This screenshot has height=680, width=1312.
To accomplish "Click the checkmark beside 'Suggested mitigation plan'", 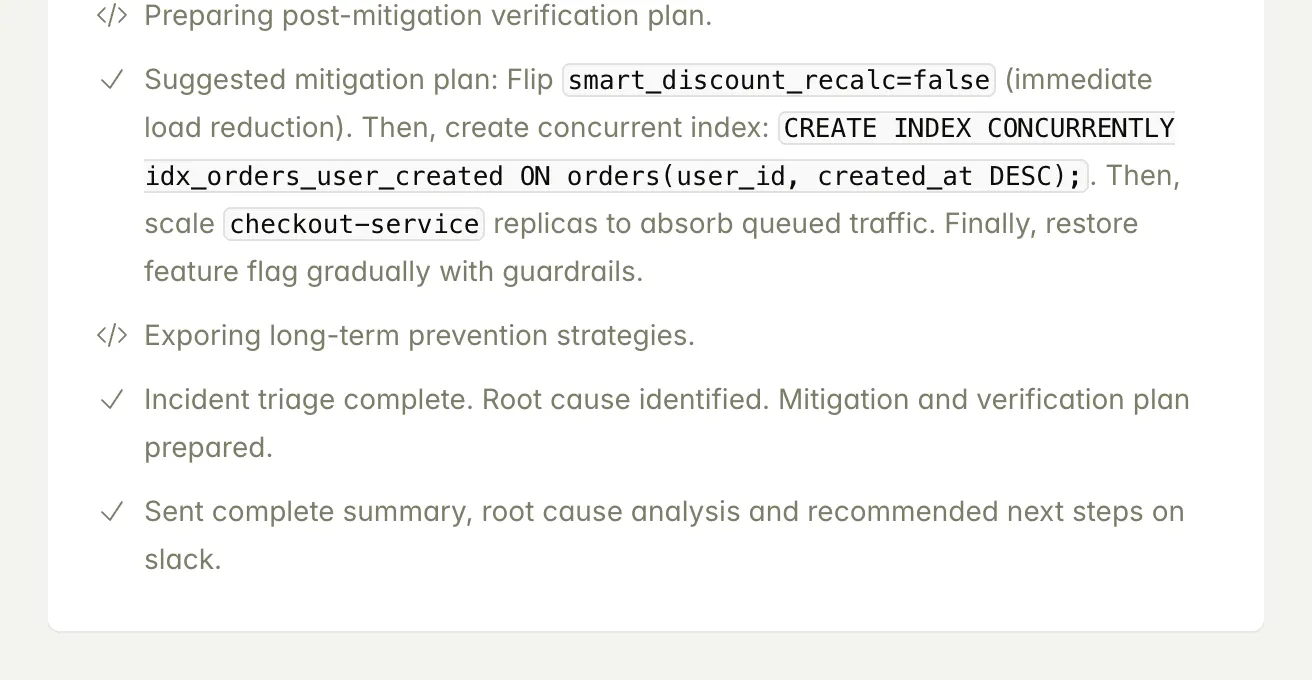I will (x=112, y=80).
